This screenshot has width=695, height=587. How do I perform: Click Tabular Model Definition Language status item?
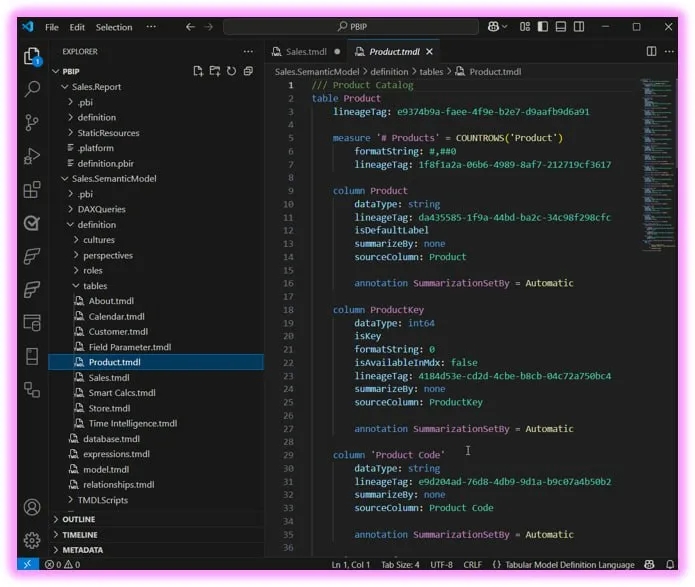click(570, 564)
